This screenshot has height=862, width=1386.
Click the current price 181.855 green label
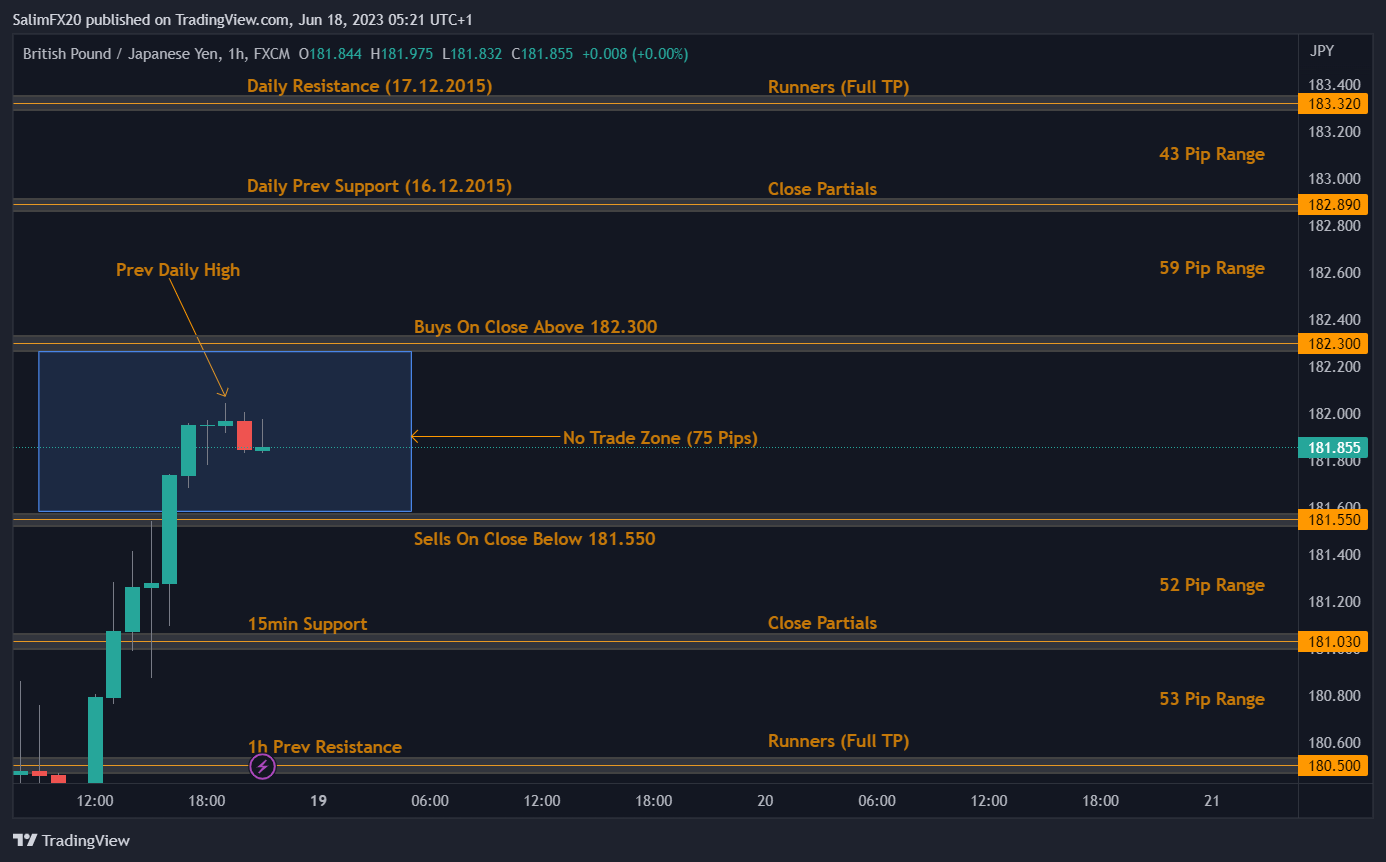coord(1331,448)
